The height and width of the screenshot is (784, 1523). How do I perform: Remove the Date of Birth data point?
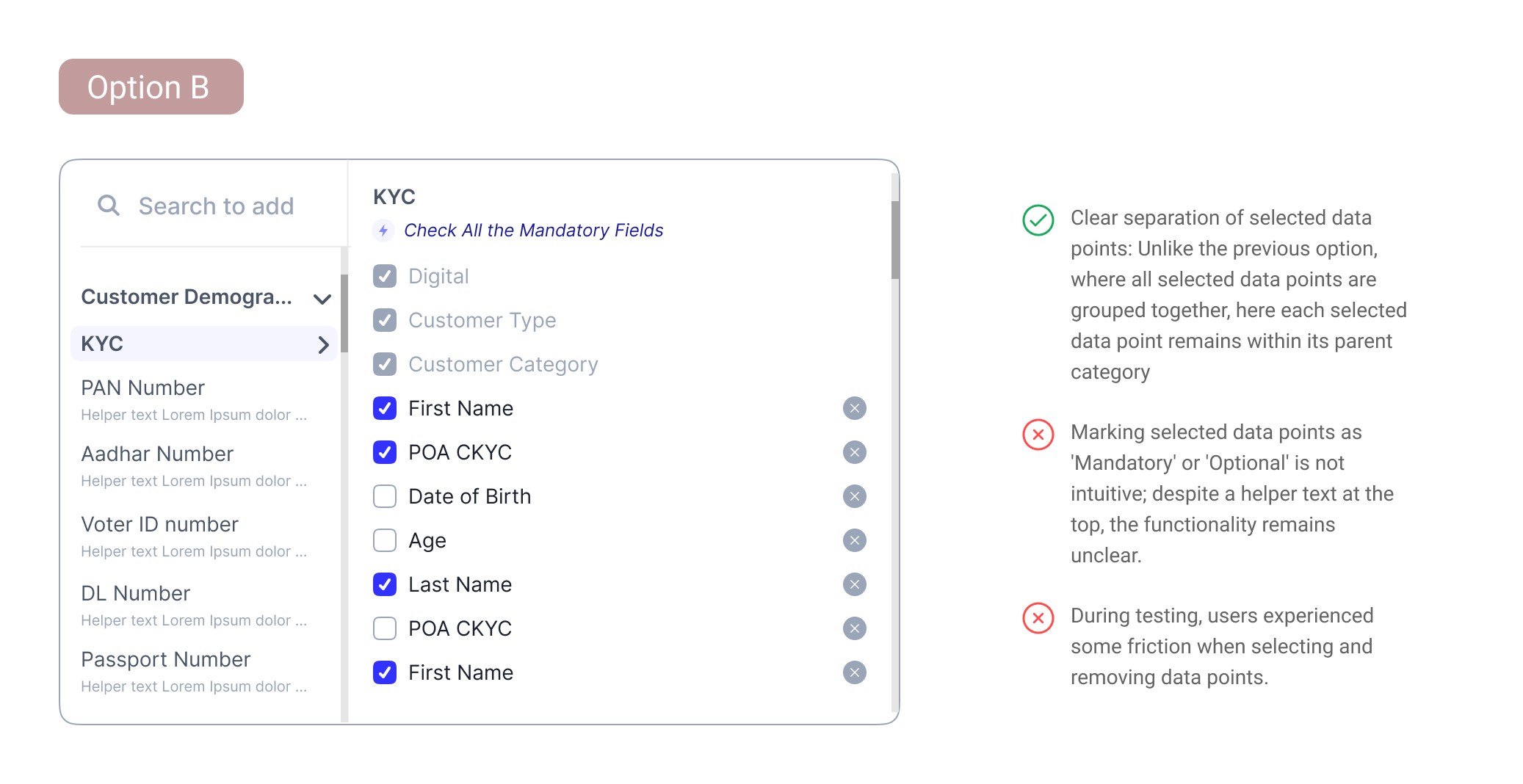(x=855, y=496)
